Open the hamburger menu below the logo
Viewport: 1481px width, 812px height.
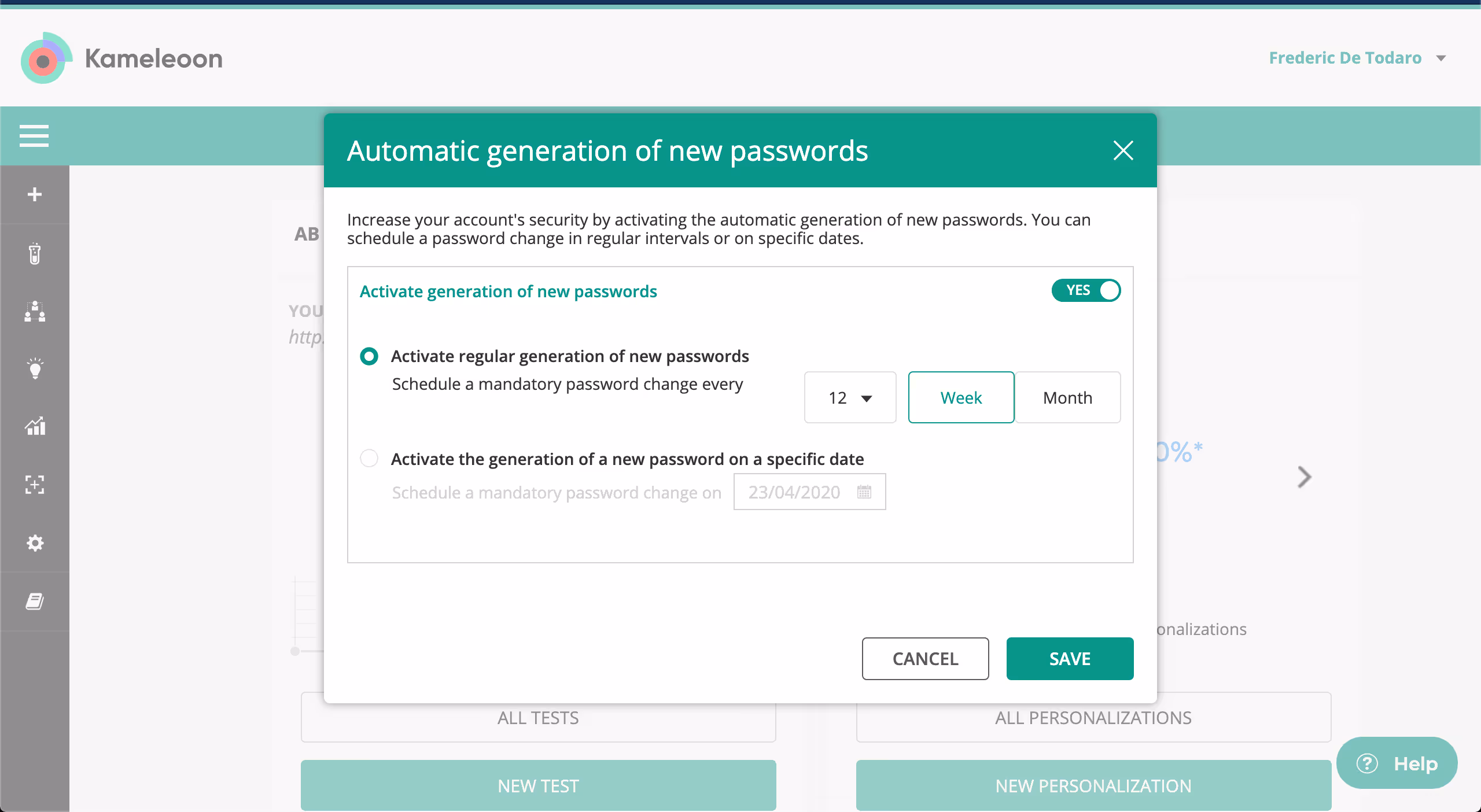[x=34, y=136]
